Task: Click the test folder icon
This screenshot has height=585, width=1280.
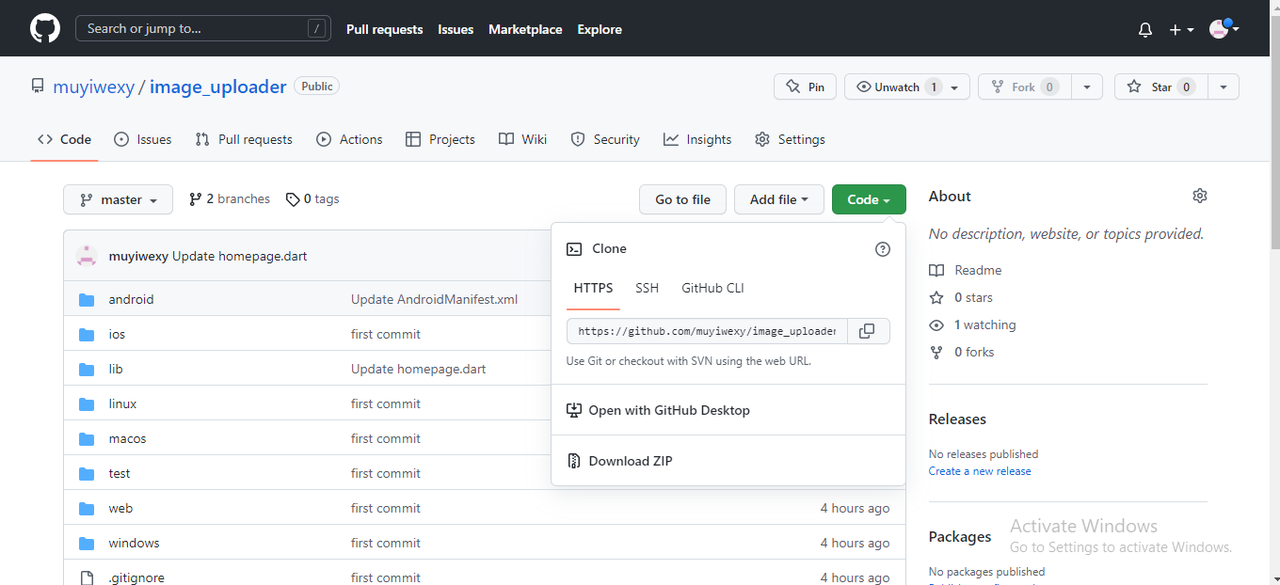Action: click(87, 474)
